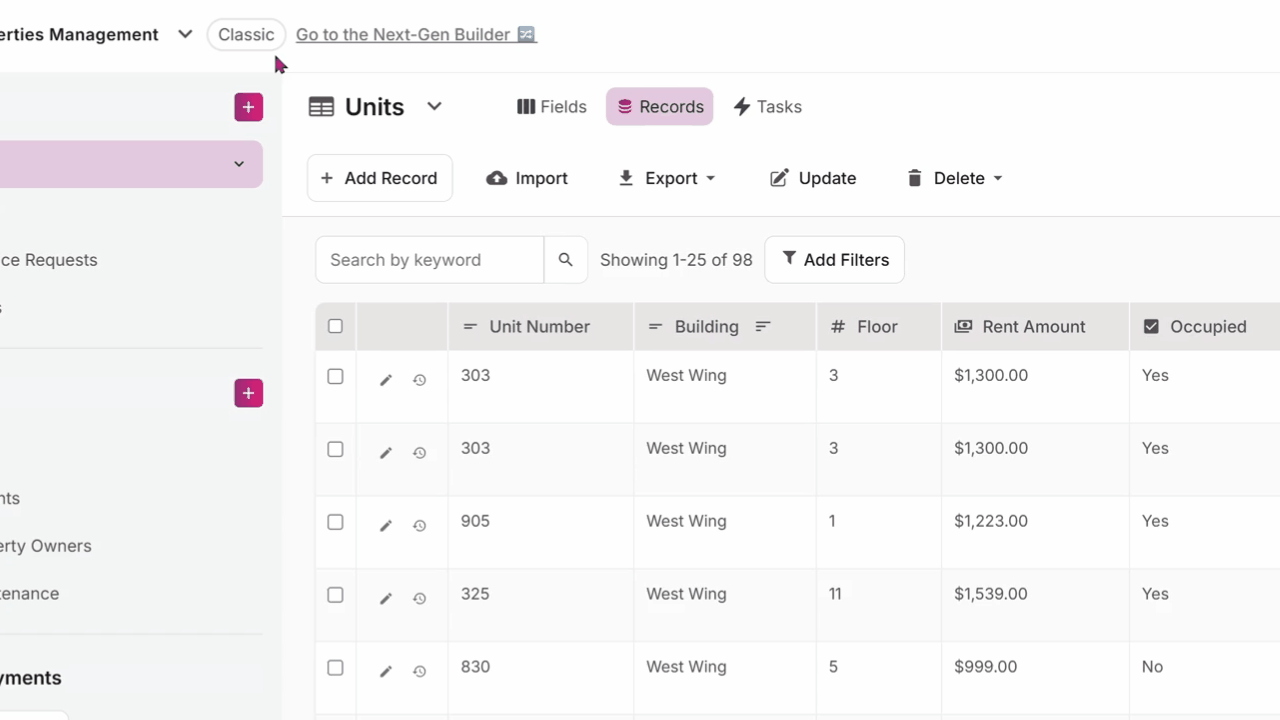Click the Add Filters button
This screenshot has width=1280, height=720.
click(x=834, y=260)
